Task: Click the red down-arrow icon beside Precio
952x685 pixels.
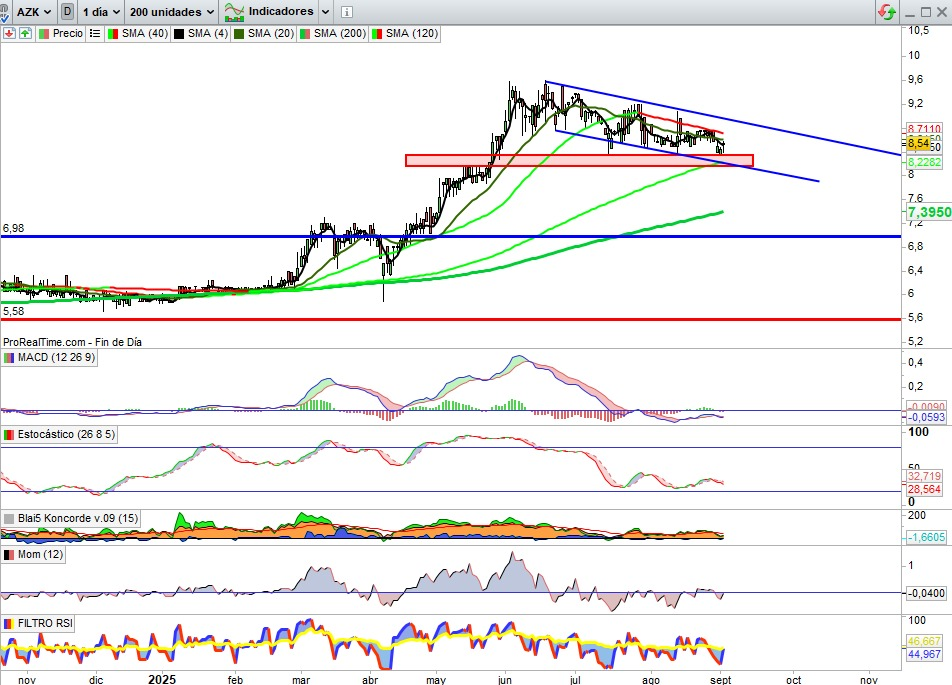Action: (9, 33)
